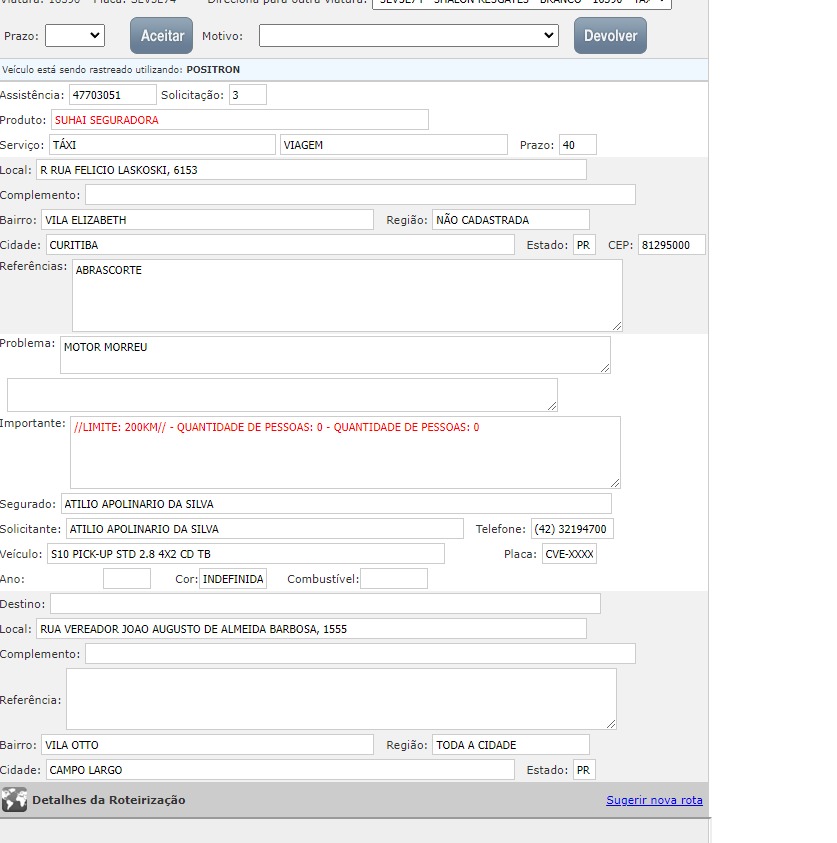
Task: Click the CEP field 81295000
Action: (671, 245)
